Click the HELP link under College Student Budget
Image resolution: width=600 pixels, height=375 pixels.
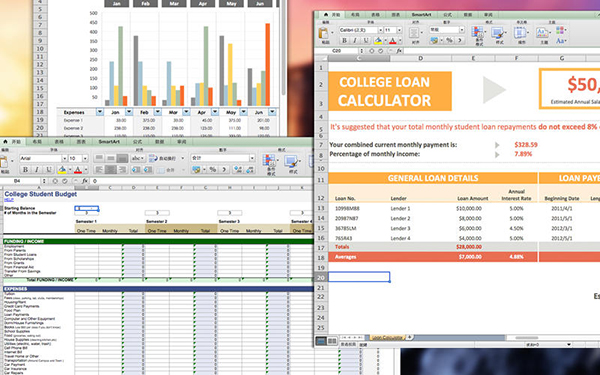click(8, 200)
